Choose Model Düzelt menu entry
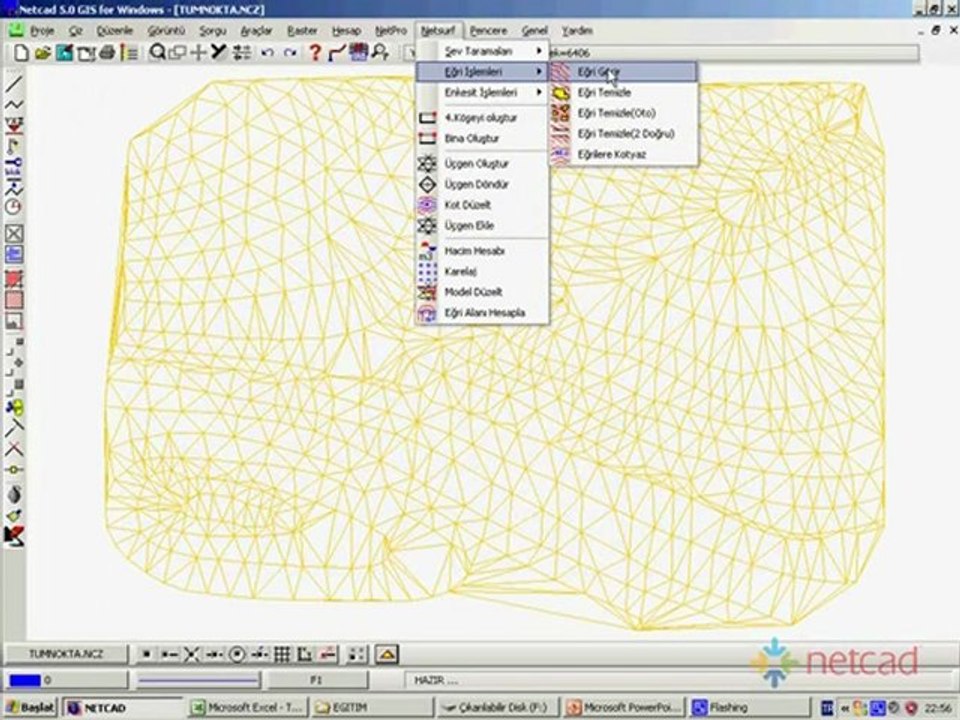Screen dimensions: 960x720 coord(482,292)
